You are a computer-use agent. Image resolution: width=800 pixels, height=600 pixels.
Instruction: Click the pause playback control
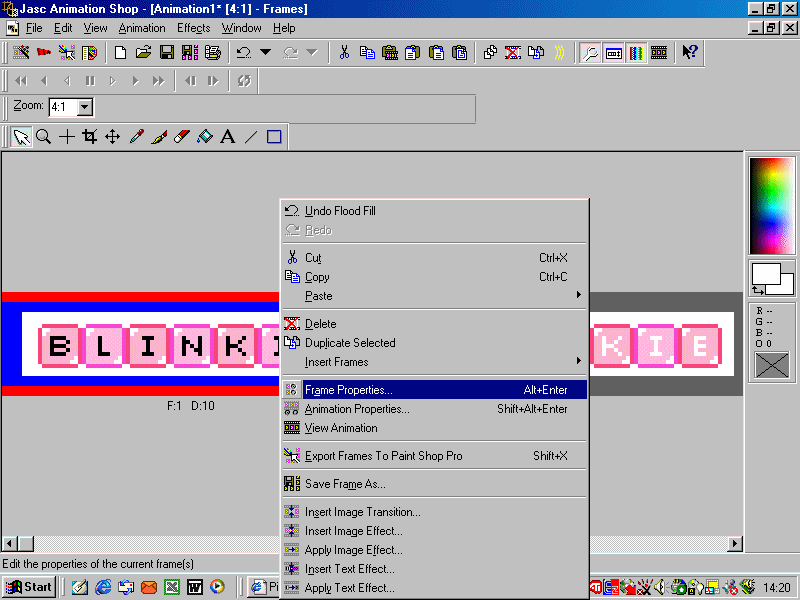pos(90,81)
